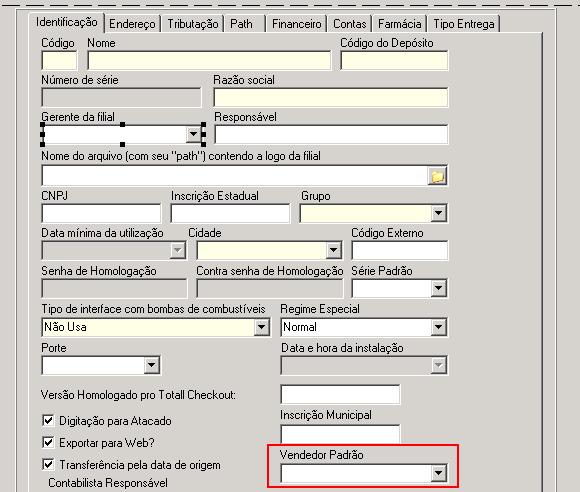
Task: Expand the Série Padrão dropdown
Action: pos(438,288)
